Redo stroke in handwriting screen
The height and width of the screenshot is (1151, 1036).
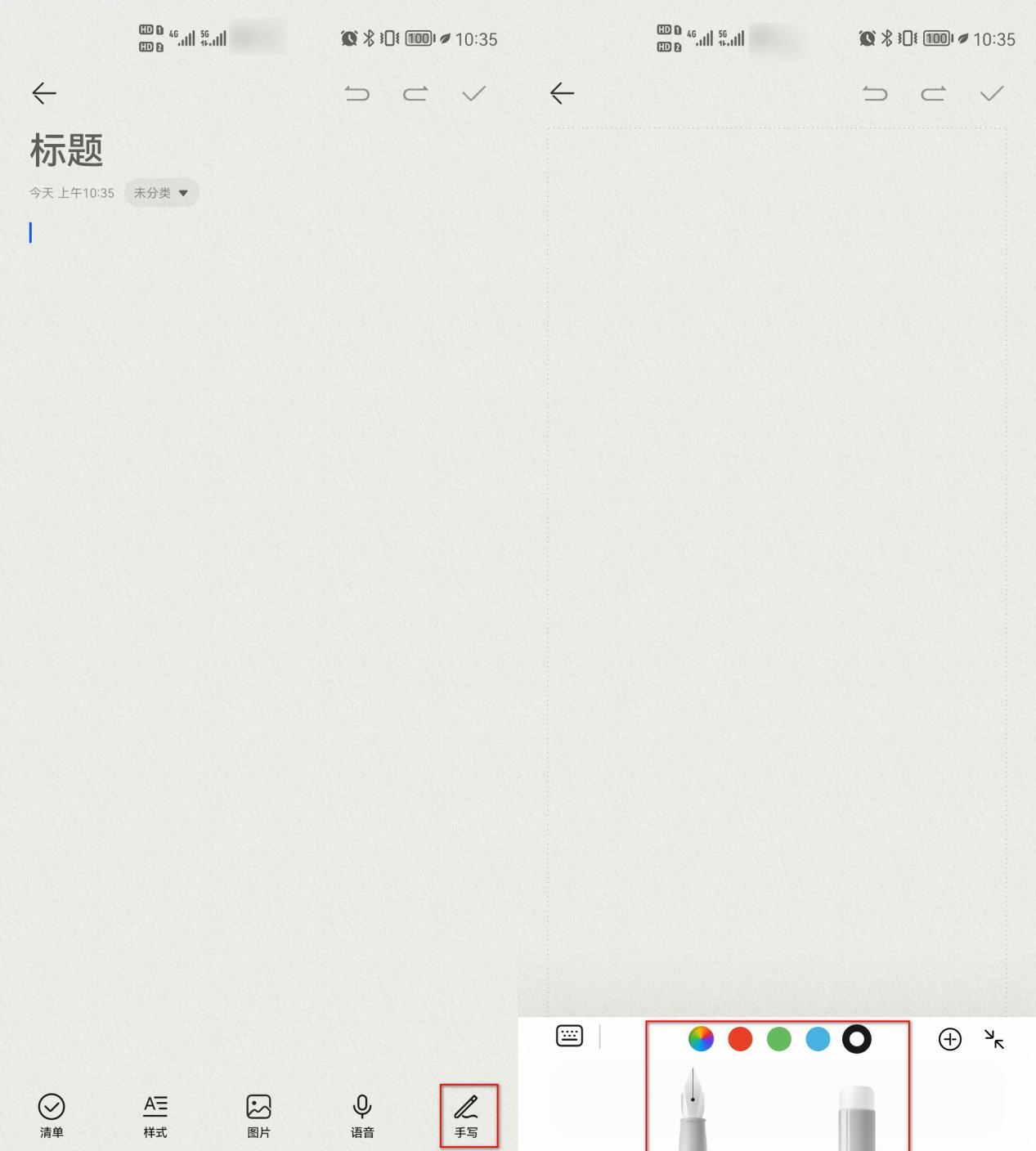point(933,93)
